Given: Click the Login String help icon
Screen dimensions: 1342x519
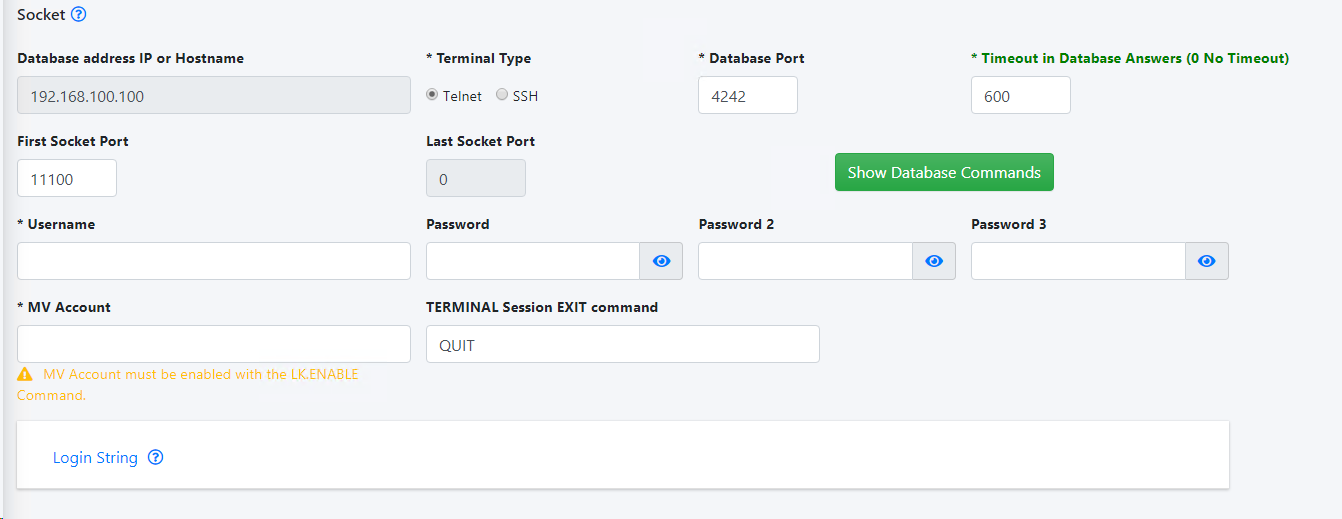Looking at the screenshot, I should (155, 457).
